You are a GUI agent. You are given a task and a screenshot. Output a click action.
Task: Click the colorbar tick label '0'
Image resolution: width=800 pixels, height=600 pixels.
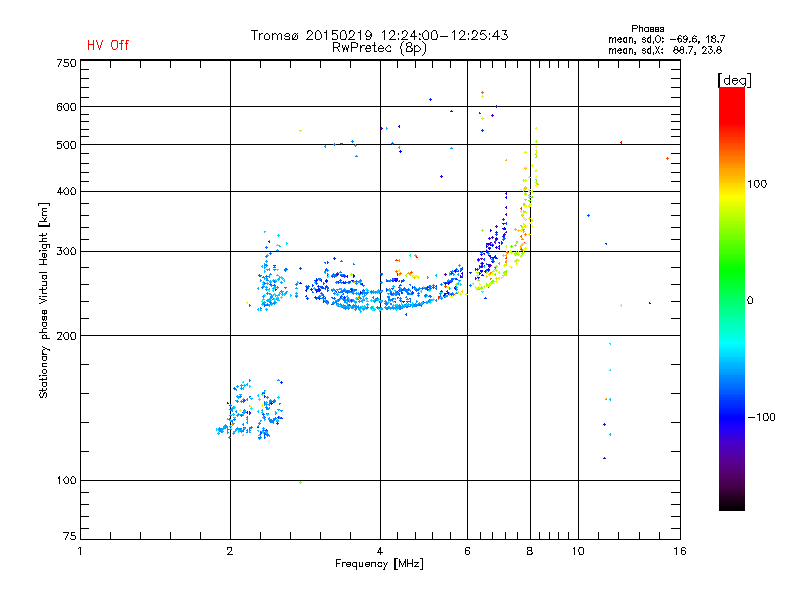coord(750,301)
